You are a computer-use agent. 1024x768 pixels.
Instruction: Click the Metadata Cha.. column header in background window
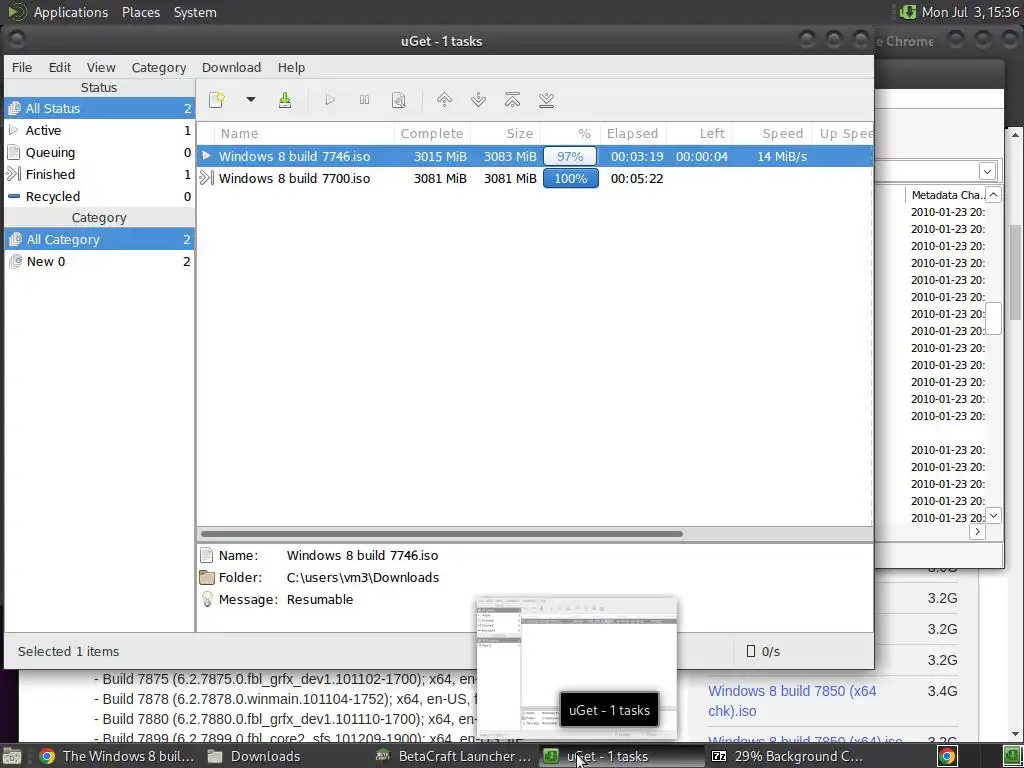tap(946, 195)
